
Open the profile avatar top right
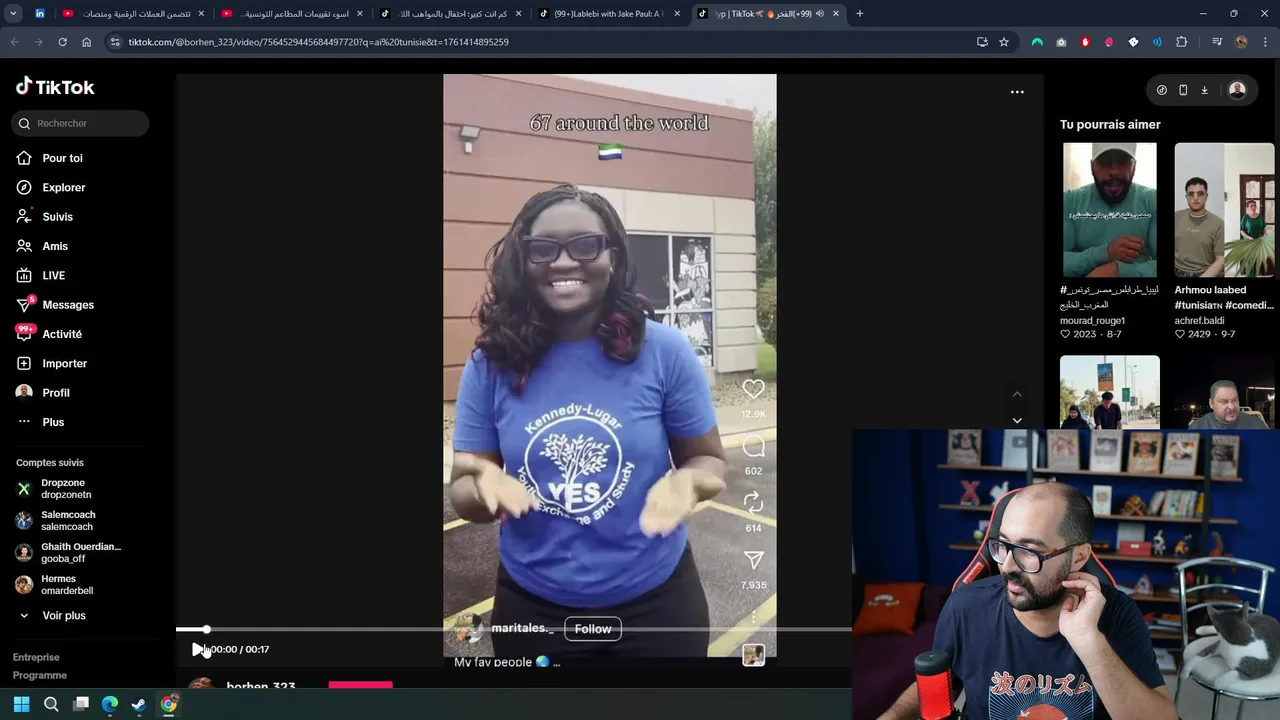1237,90
